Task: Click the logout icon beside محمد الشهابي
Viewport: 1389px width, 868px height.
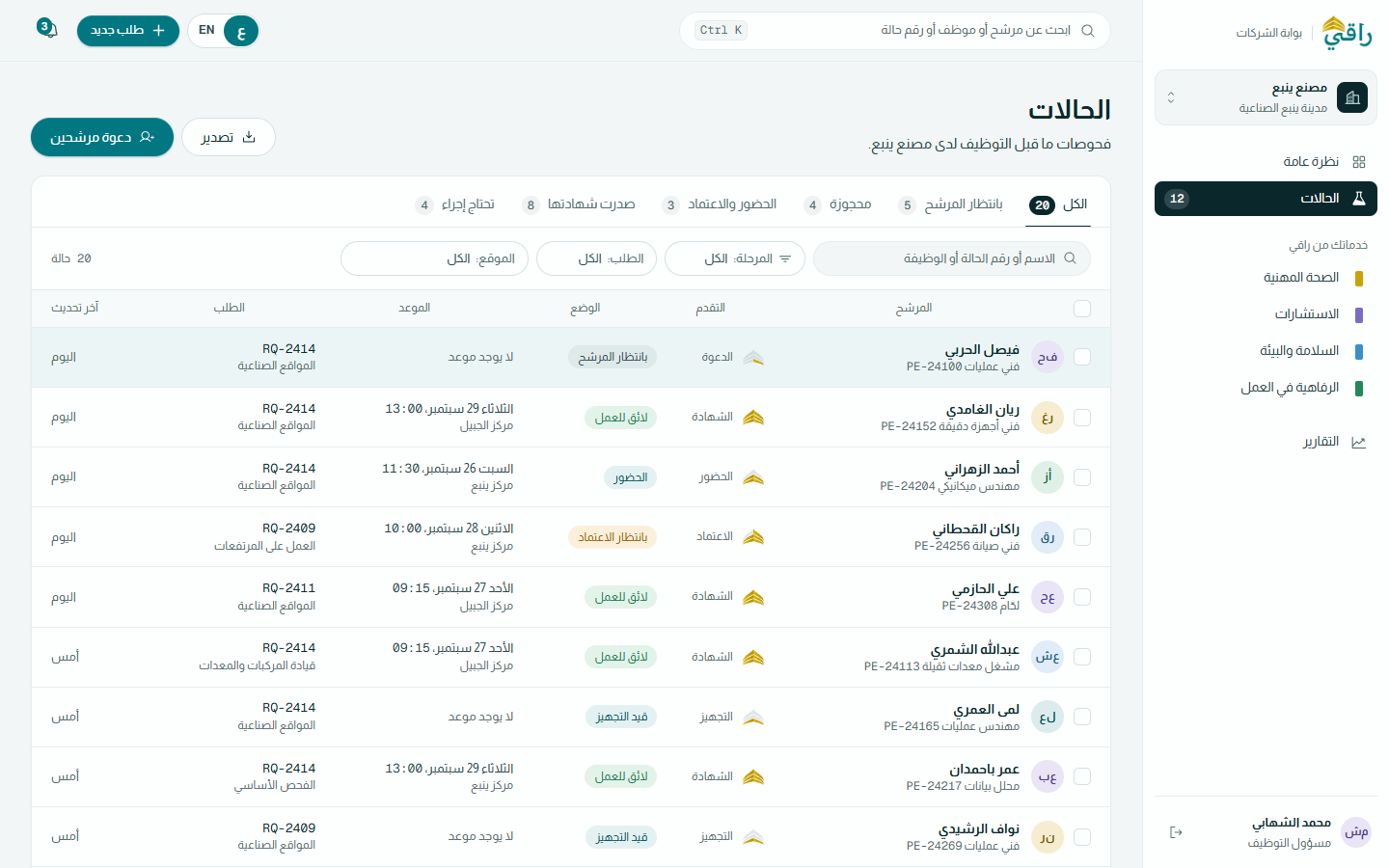Action: tap(1176, 832)
